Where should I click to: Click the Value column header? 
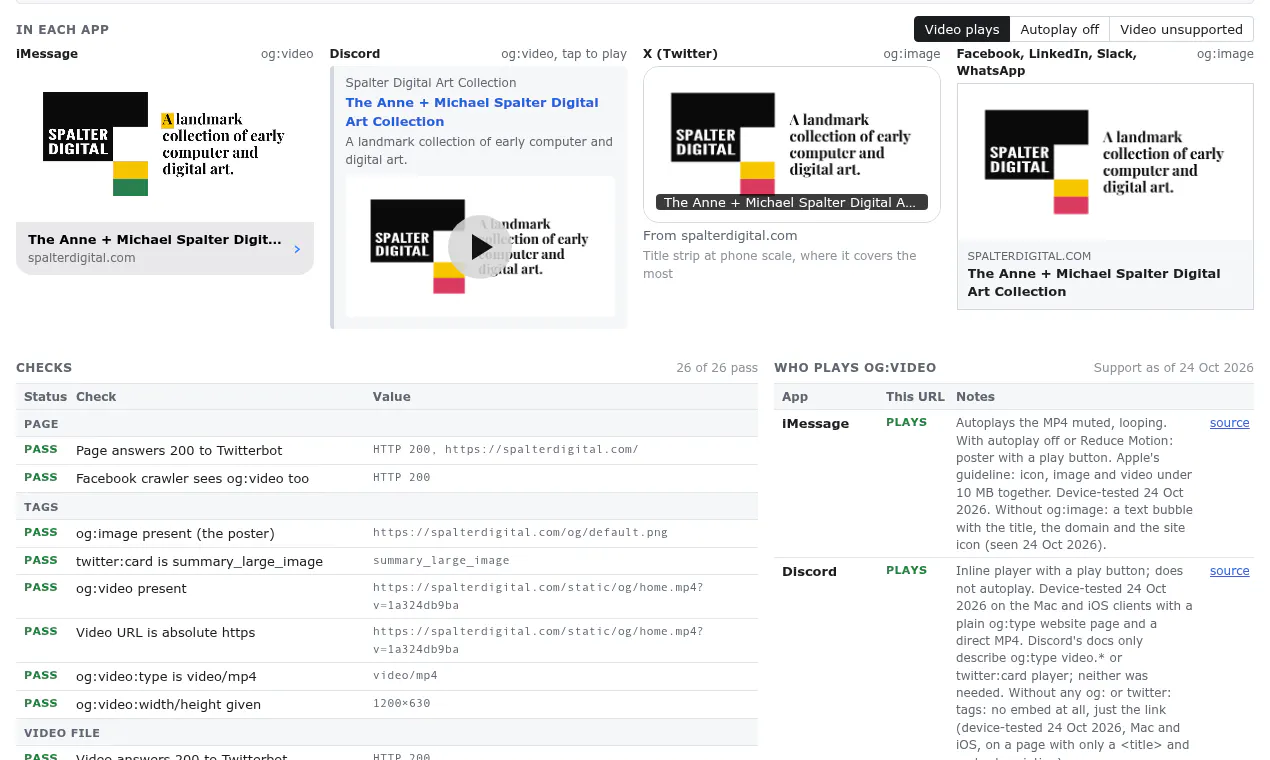392,397
